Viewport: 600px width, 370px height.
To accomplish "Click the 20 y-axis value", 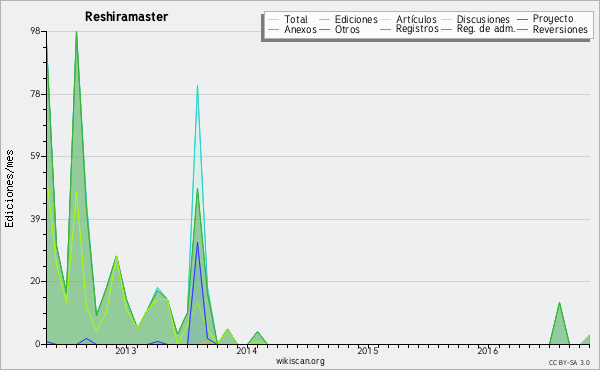I will click(35, 281).
